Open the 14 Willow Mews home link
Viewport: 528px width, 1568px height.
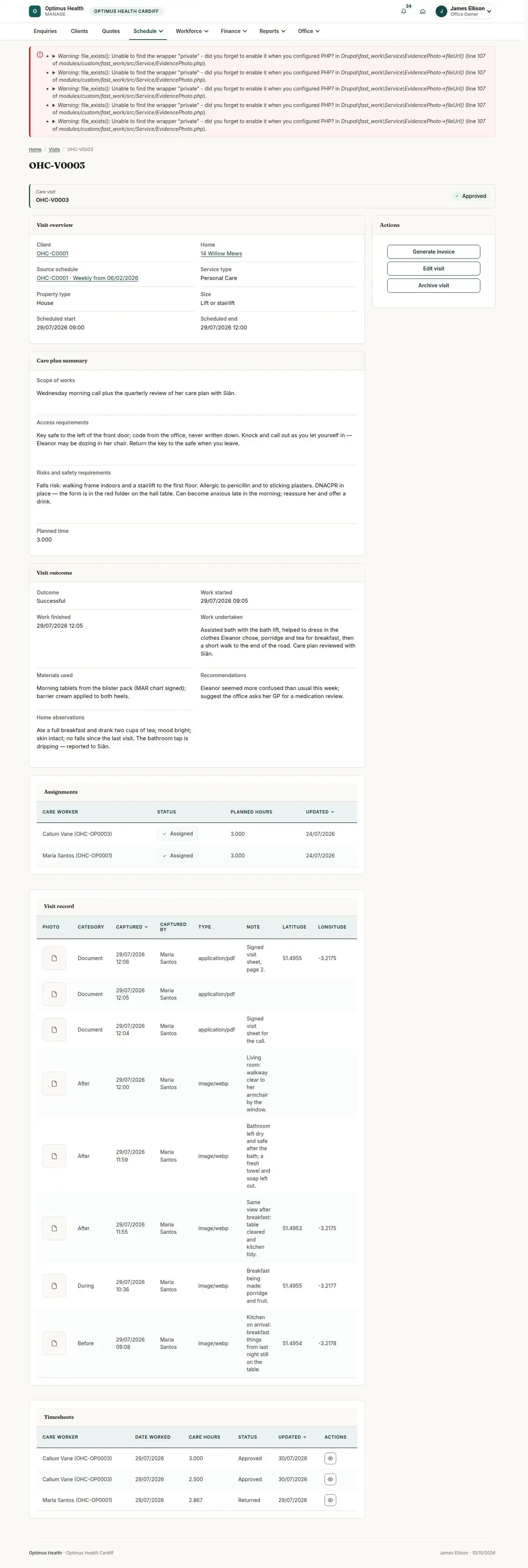click(221, 254)
